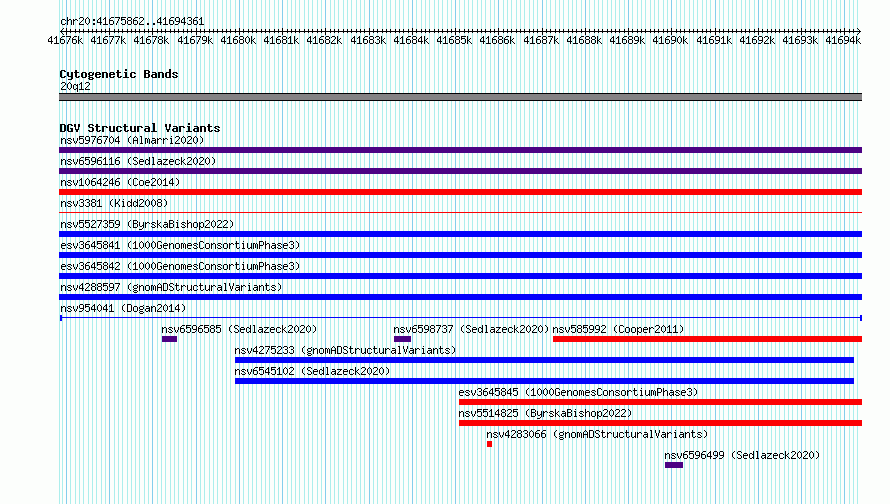This screenshot has height=504, width=890.
Task: Open nsv4283066 (gnomADStructuralVariants) label
Action: [x=597, y=434]
